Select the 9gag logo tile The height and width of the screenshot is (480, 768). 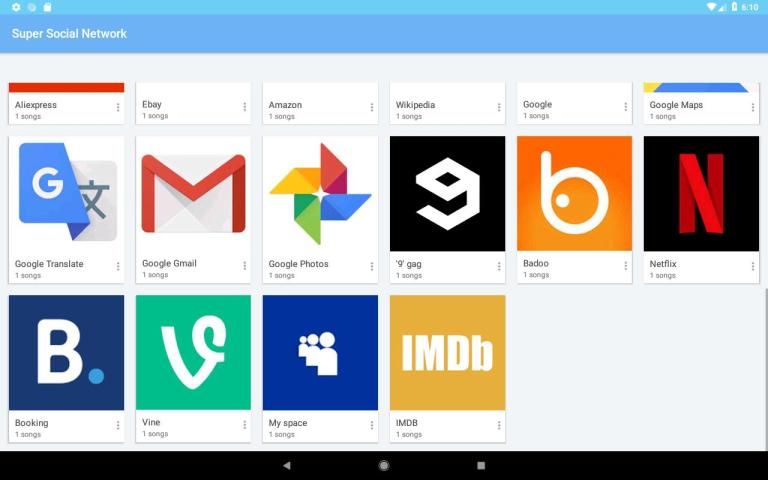(x=447, y=194)
